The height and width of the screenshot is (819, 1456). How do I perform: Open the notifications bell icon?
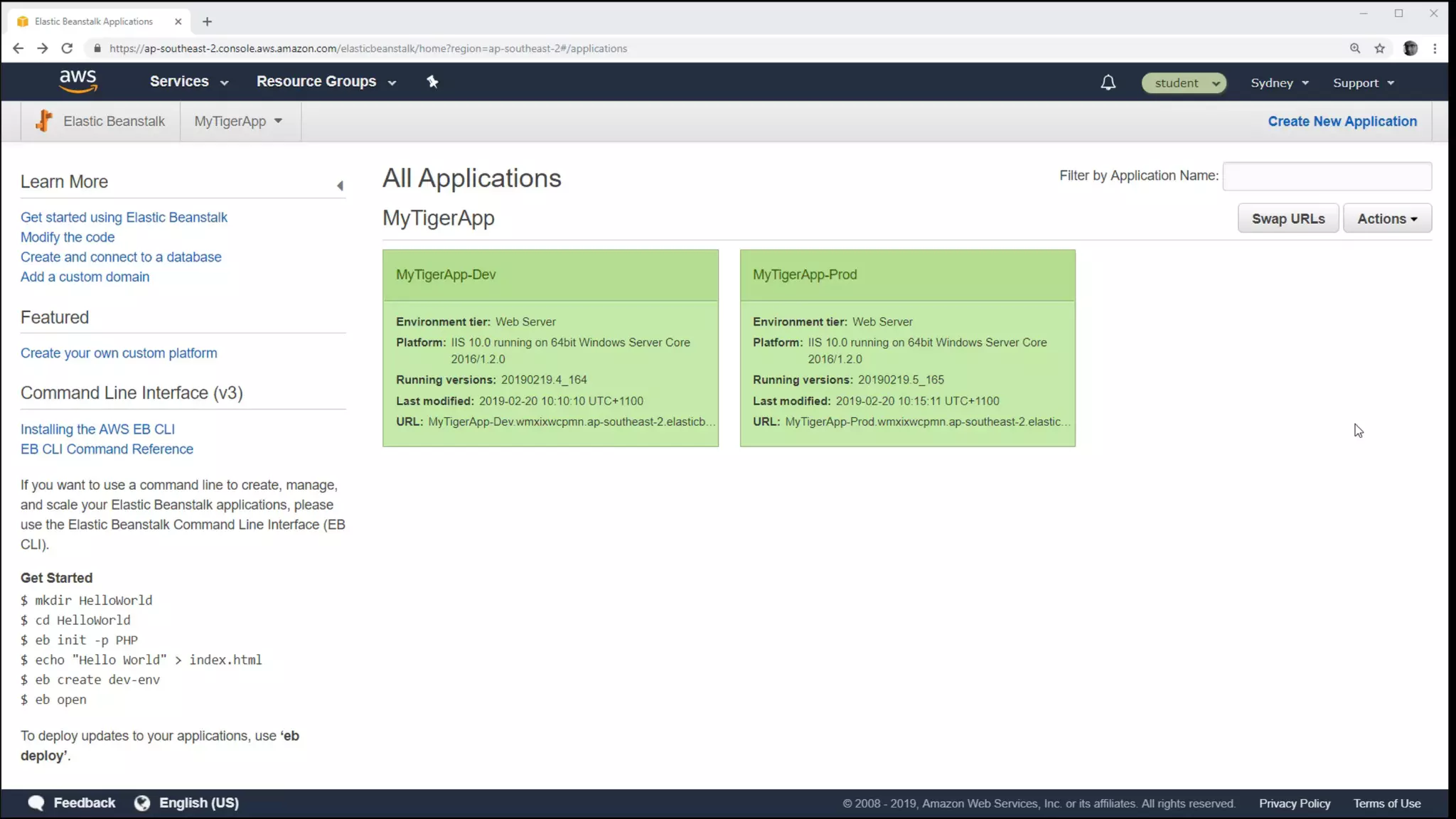[1108, 83]
